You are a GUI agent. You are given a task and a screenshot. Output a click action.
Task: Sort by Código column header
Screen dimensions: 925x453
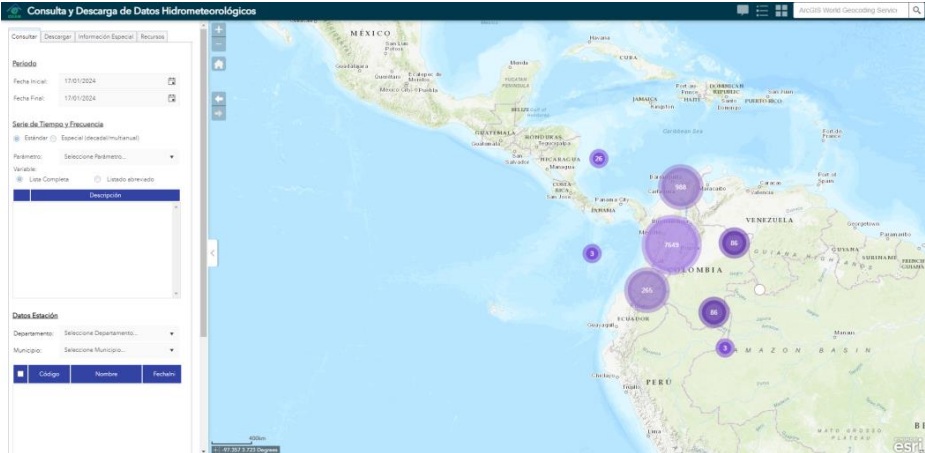pyautogui.click(x=49, y=374)
